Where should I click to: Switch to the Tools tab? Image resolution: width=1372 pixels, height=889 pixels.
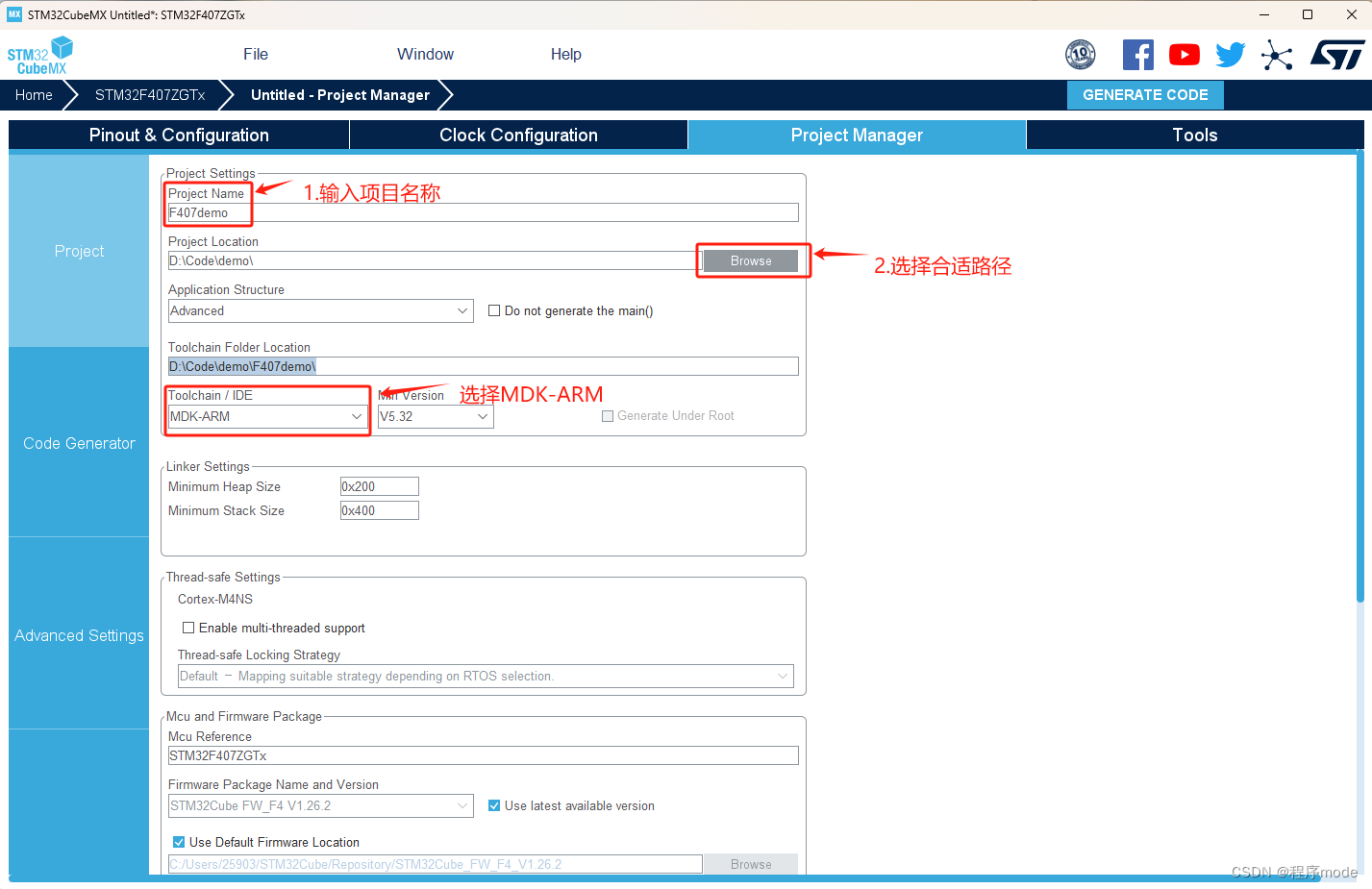click(1195, 136)
